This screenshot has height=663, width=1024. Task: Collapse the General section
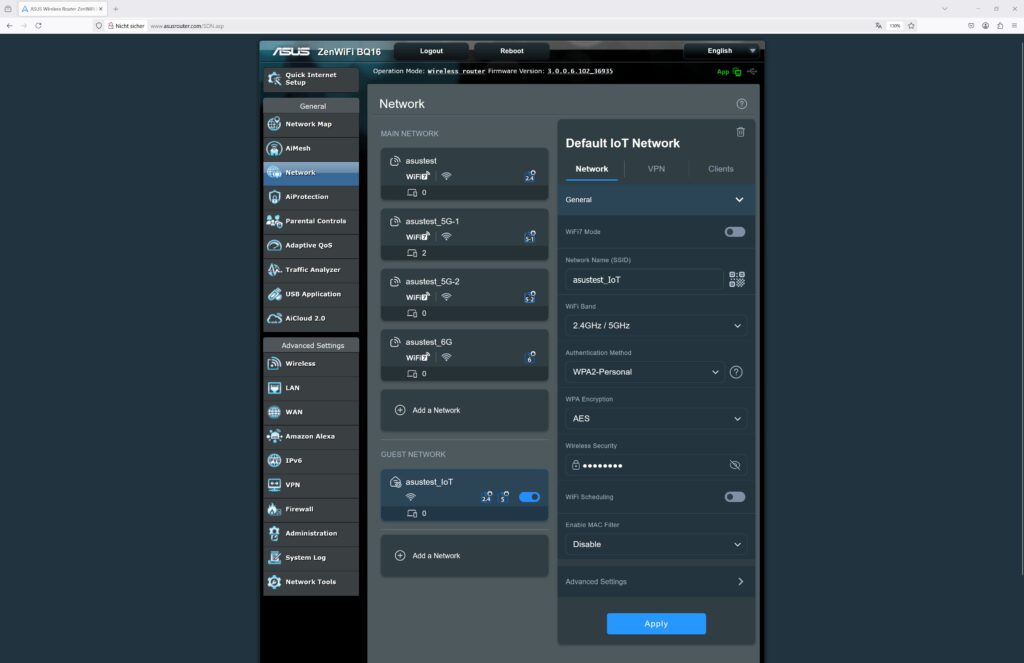656,200
